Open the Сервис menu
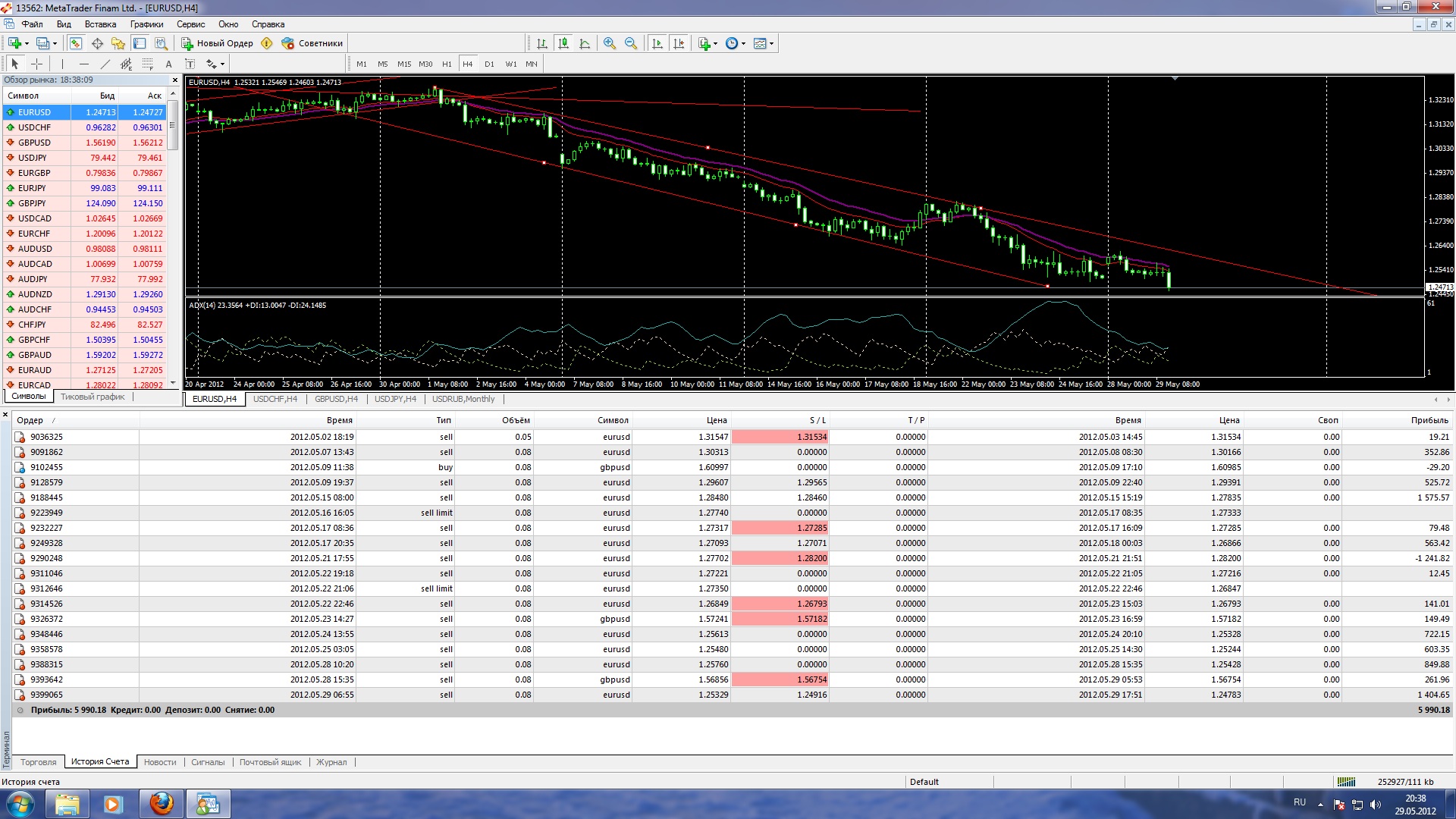Screen dimensions: 1456x819 [x=191, y=24]
